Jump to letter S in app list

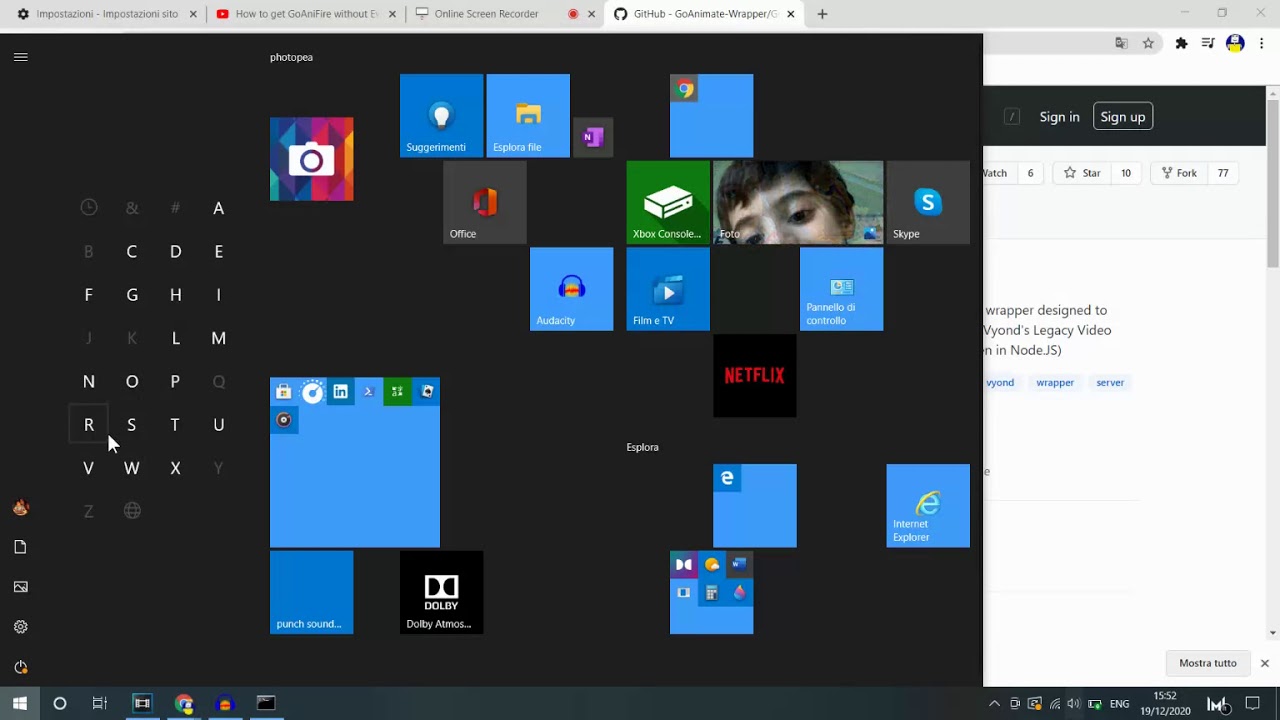[131, 425]
